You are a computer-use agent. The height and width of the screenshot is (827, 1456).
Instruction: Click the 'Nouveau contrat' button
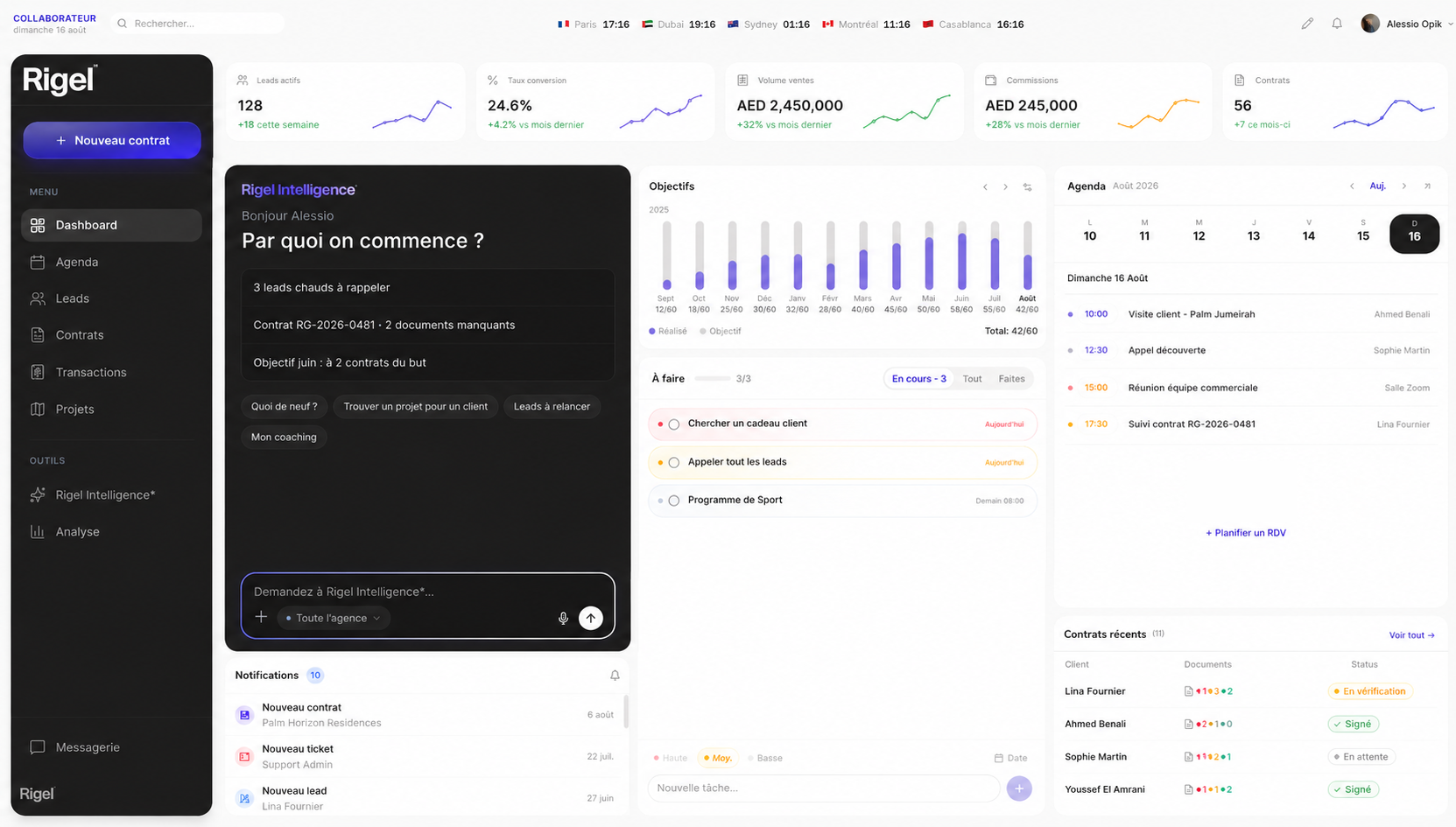(x=112, y=140)
